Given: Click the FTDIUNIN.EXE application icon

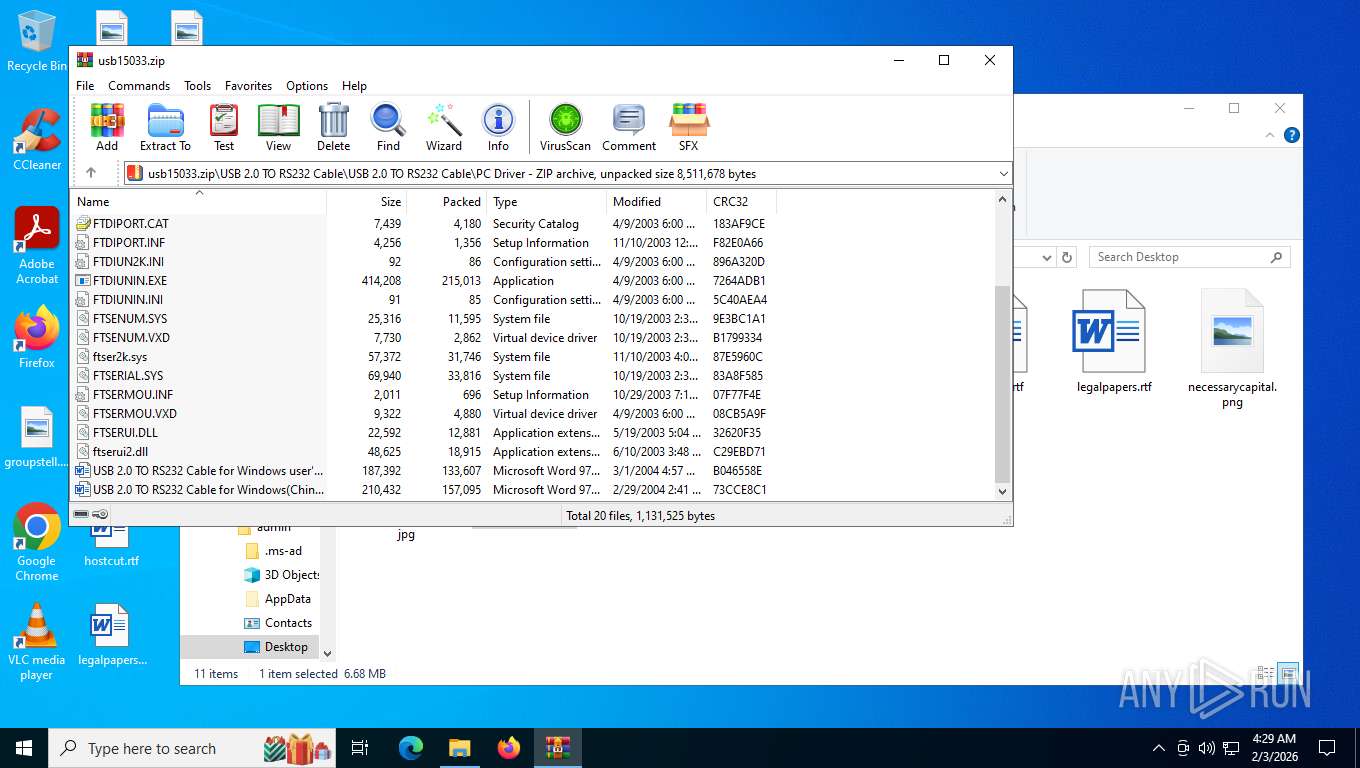Looking at the screenshot, I should tap(84, 281).
